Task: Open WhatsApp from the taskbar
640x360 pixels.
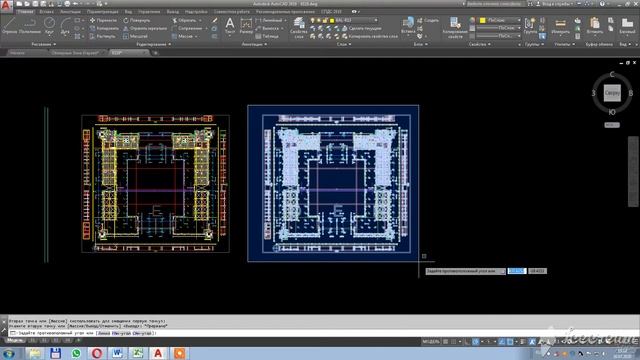Action: pyautogui.click(x=76, y=353)
